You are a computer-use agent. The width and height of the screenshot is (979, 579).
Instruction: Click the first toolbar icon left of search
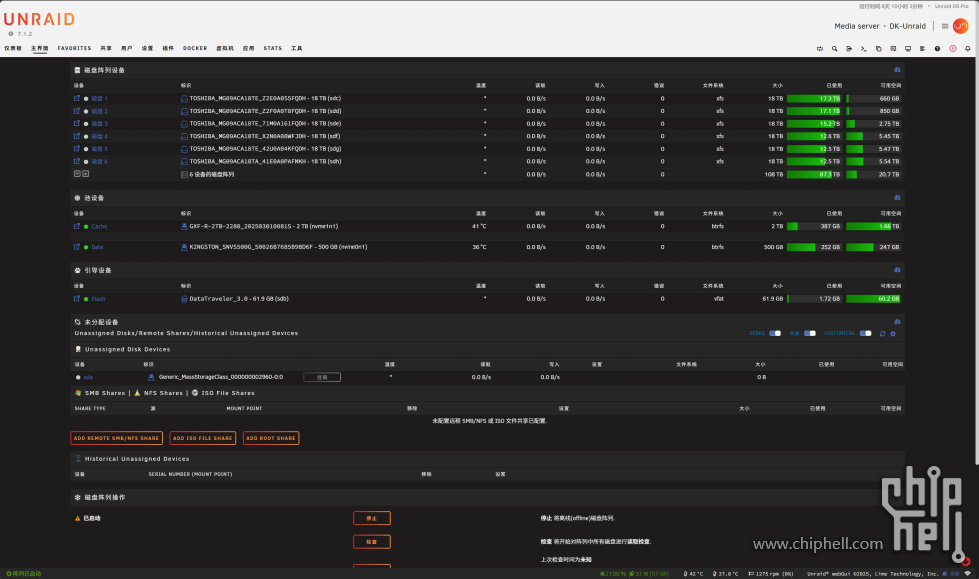point(820,48)
